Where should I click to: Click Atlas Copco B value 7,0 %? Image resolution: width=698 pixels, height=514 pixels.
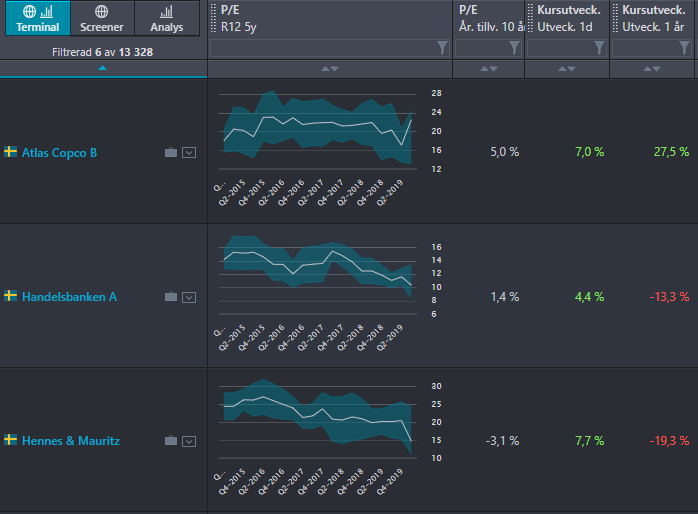point(590,152)
